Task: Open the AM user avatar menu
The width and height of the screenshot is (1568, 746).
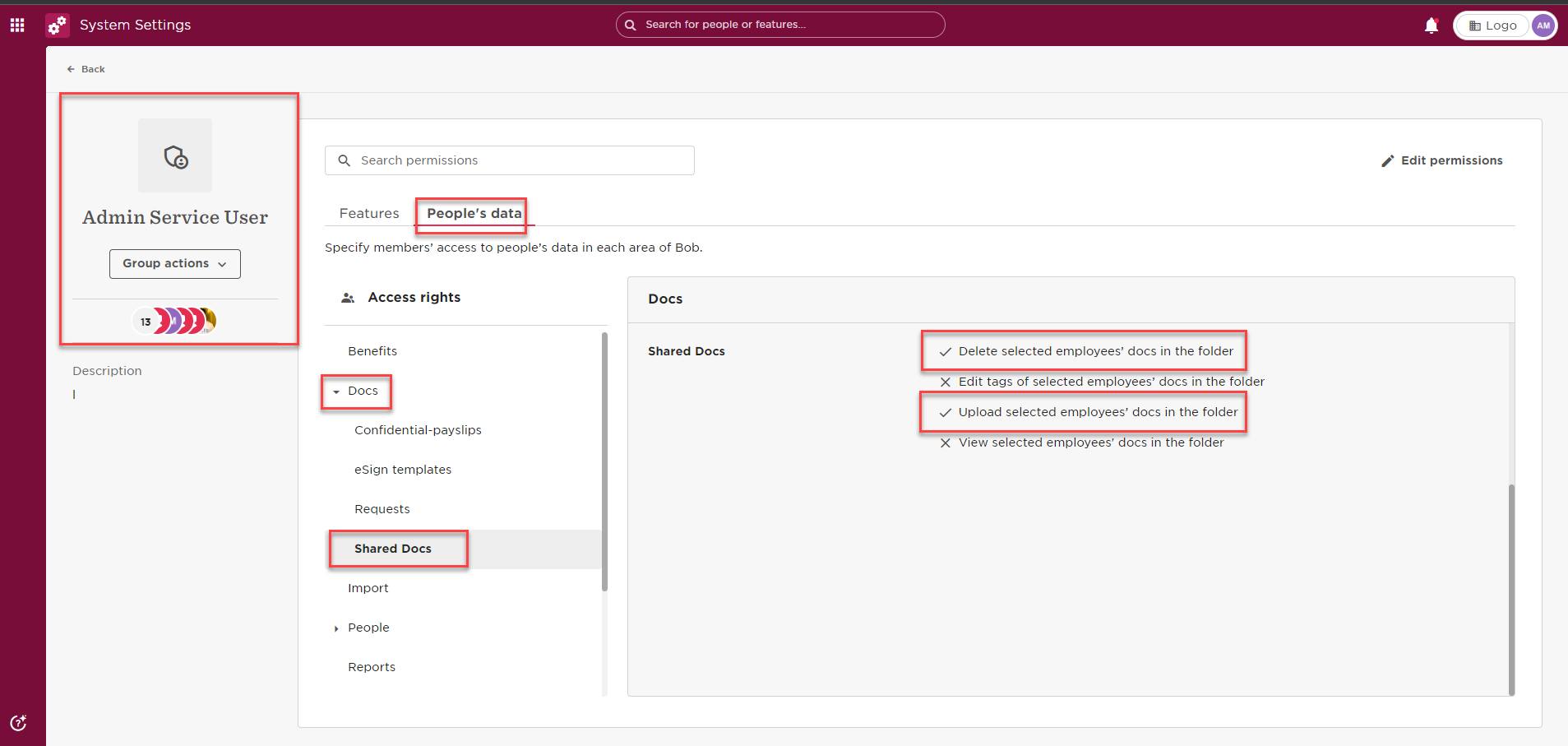Action: coord(1543,25)
